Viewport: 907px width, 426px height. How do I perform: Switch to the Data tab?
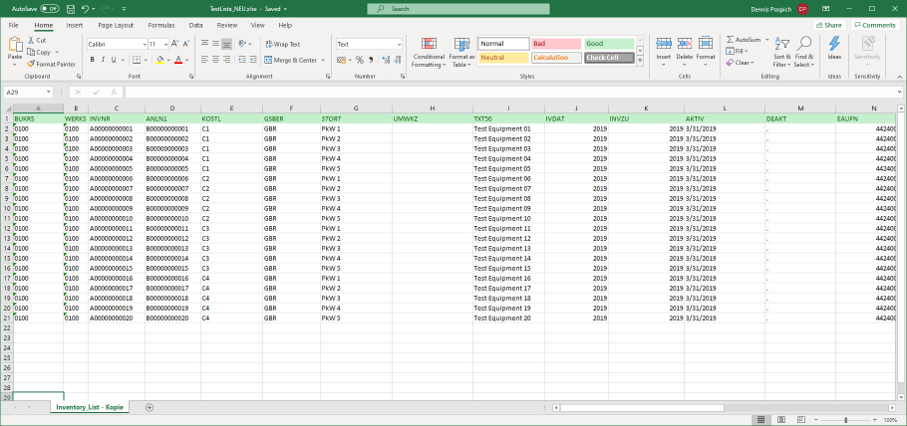196,25
